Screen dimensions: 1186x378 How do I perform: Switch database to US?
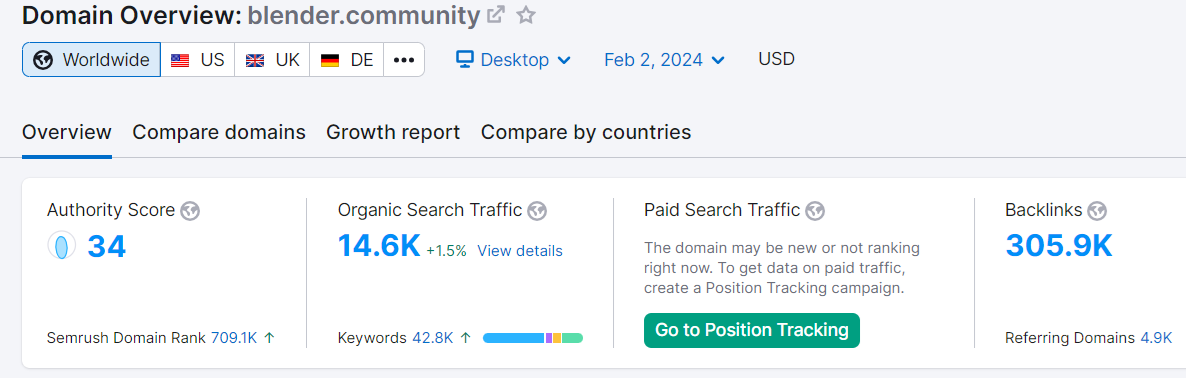(x=197, y=60)
